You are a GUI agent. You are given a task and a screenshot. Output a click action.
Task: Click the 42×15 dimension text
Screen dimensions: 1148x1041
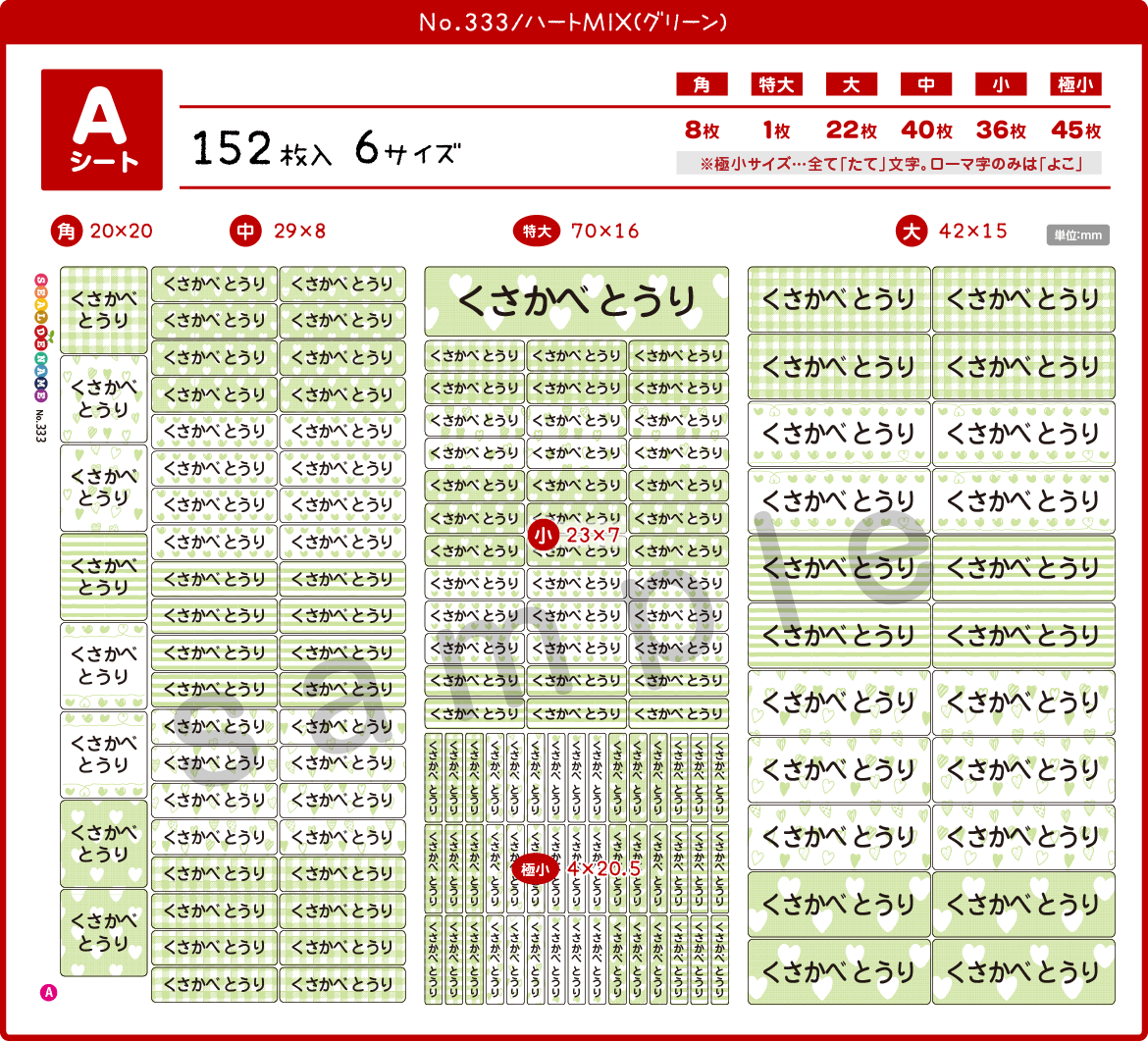point(973,232)
